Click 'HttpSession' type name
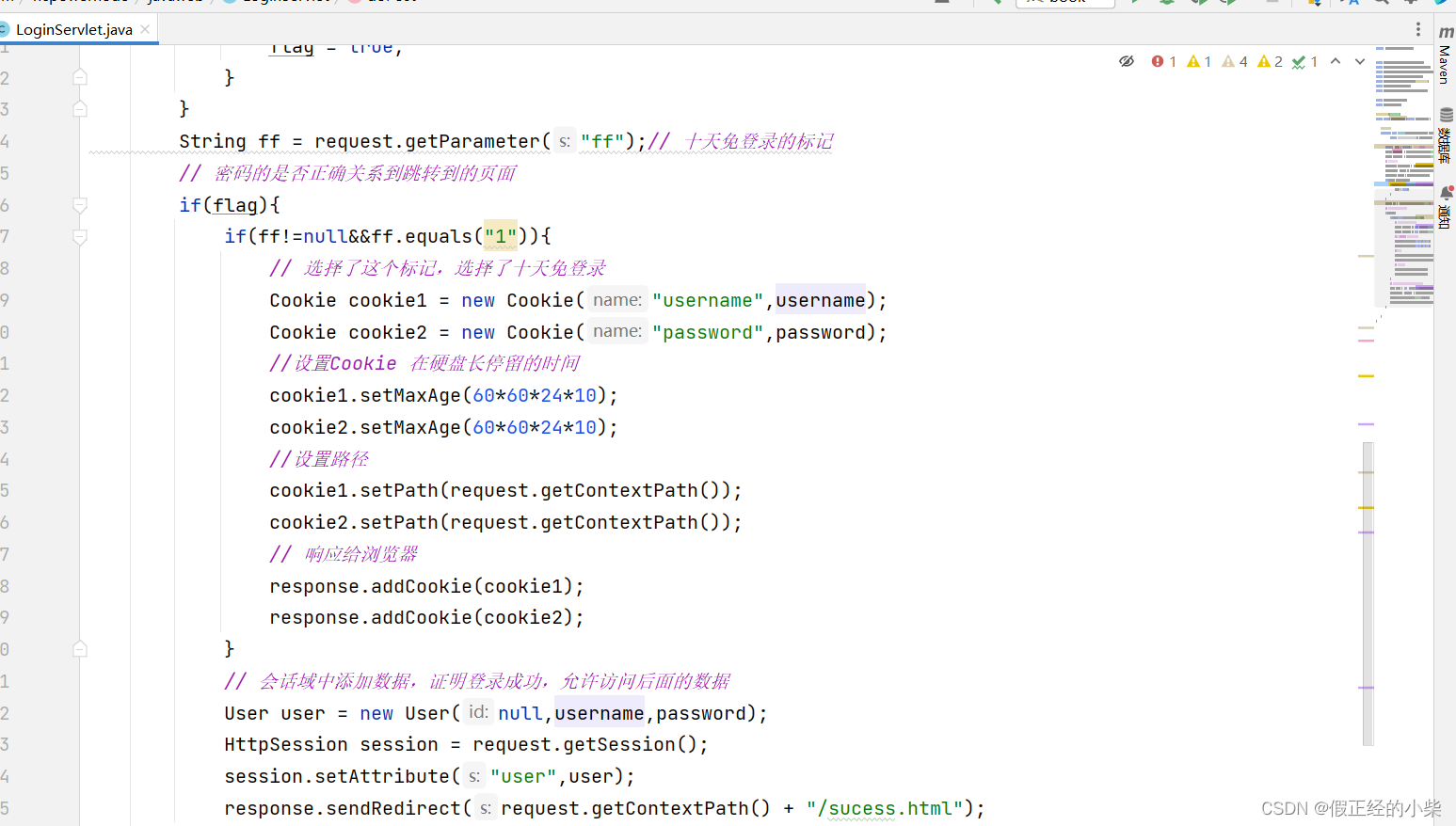This screenshot has height=826, width=1456. tap(286, 745)
